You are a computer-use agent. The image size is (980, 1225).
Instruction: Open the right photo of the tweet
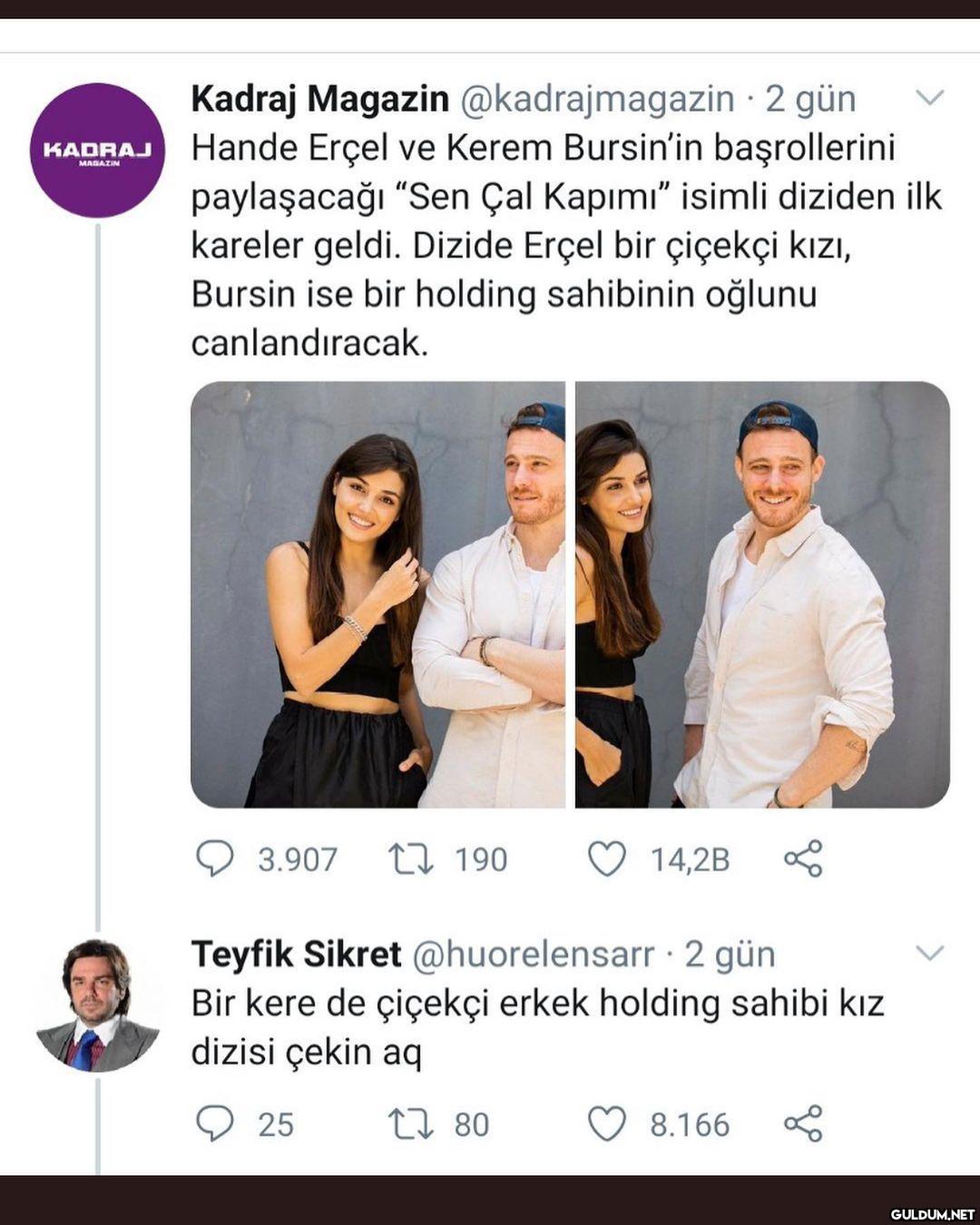(762, 594)
